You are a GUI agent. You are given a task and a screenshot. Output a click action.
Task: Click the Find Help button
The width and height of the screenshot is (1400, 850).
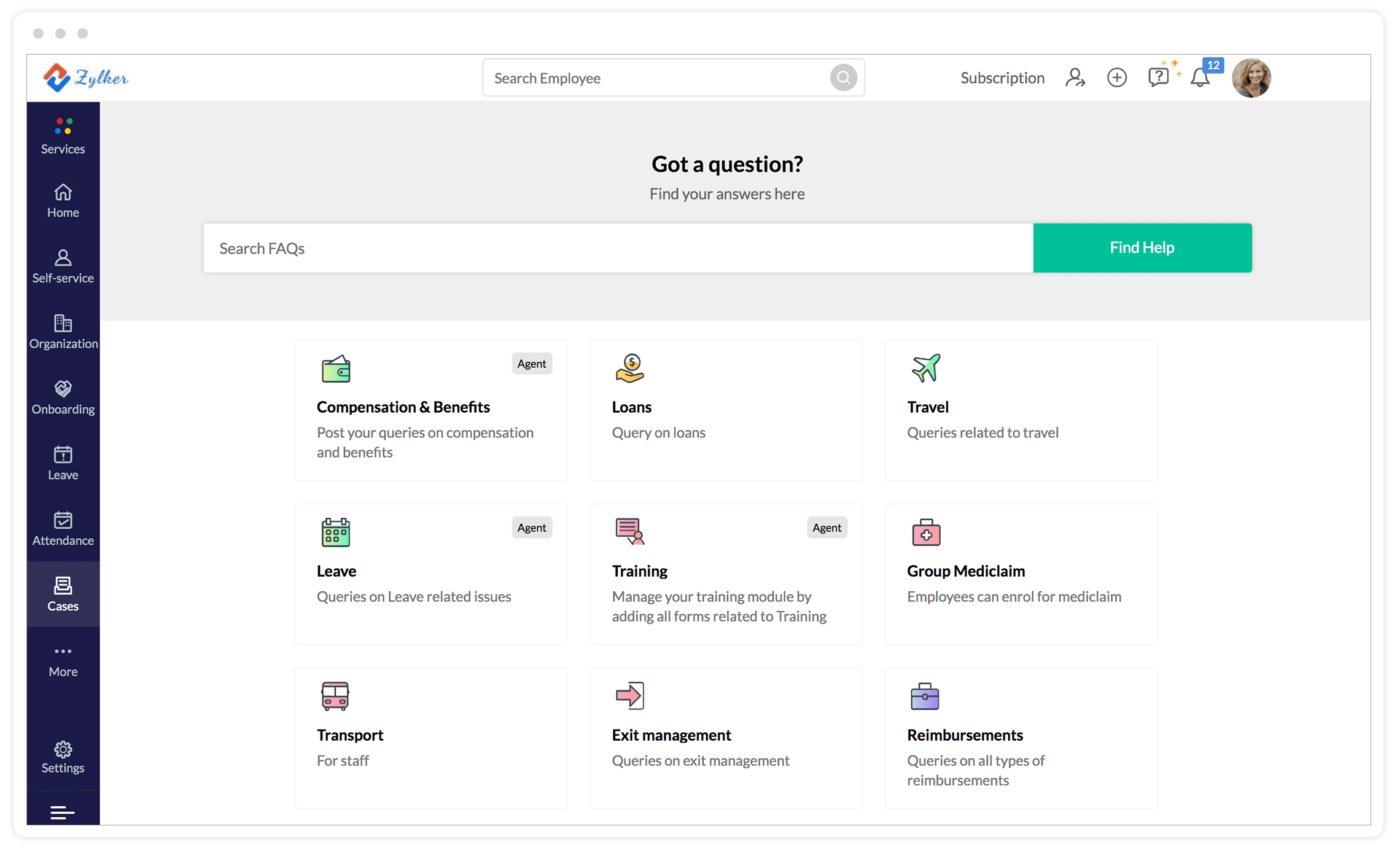click(x=1142, y=248)
